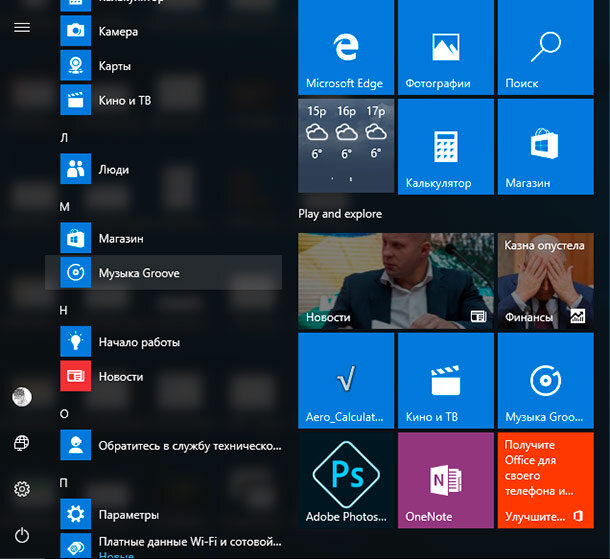Open Aero_Calculator tile
Image resolution: width=610 pixels, height=559 pixels.
(x=346, y=380)
